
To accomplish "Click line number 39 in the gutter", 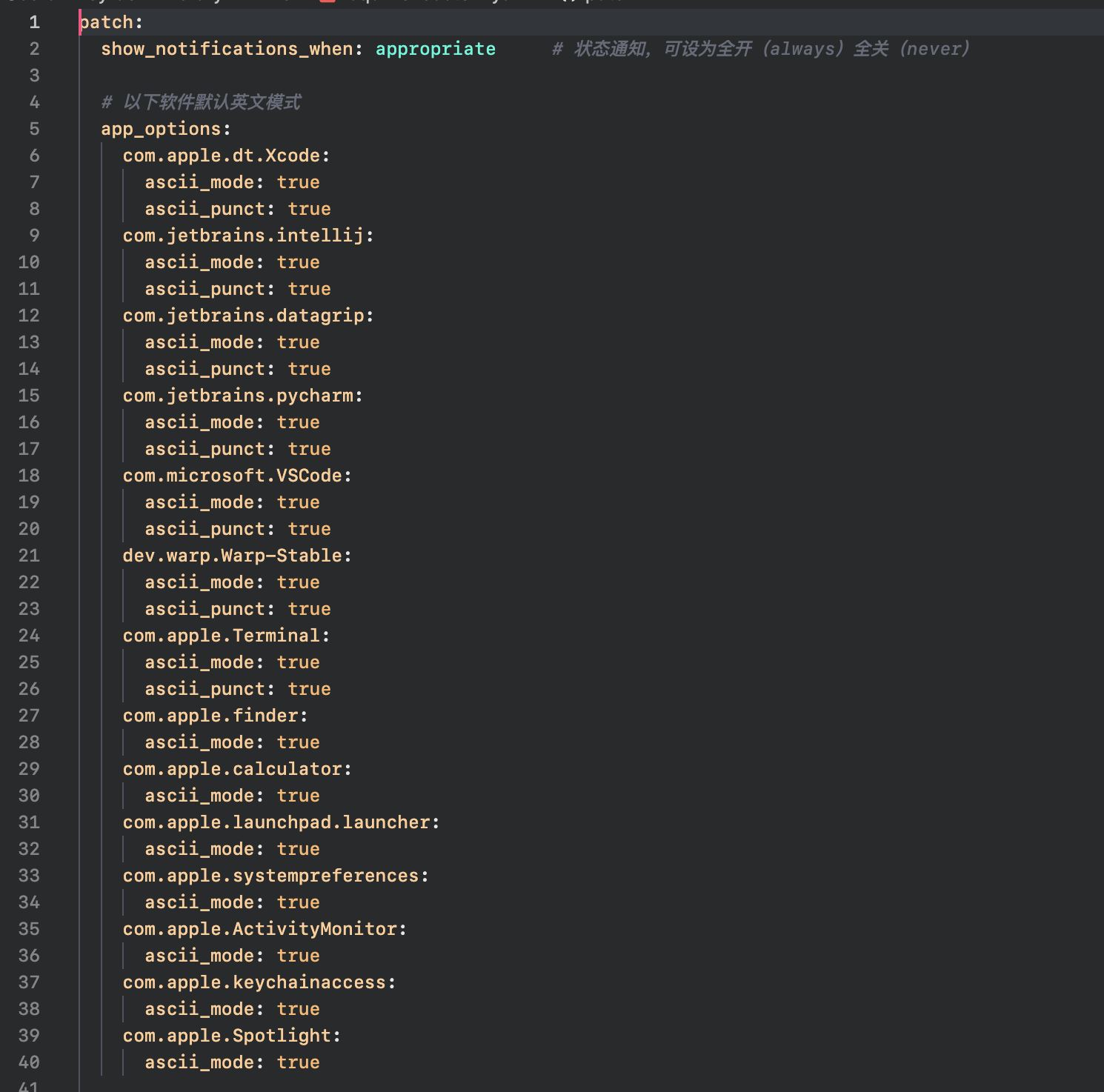I will (x=29, y=1036).
